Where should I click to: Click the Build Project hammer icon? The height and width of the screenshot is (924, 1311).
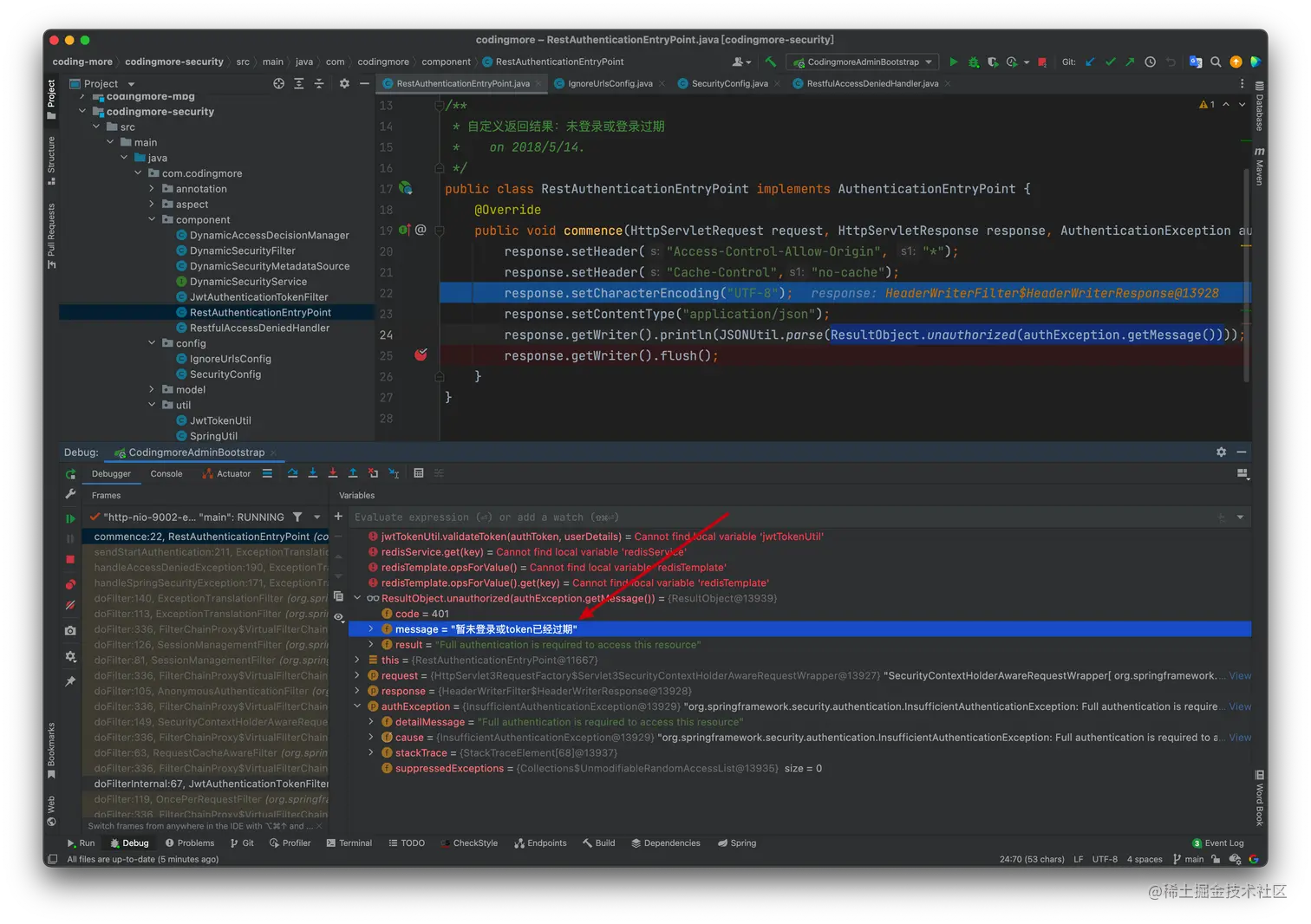(x=770, y=62)
